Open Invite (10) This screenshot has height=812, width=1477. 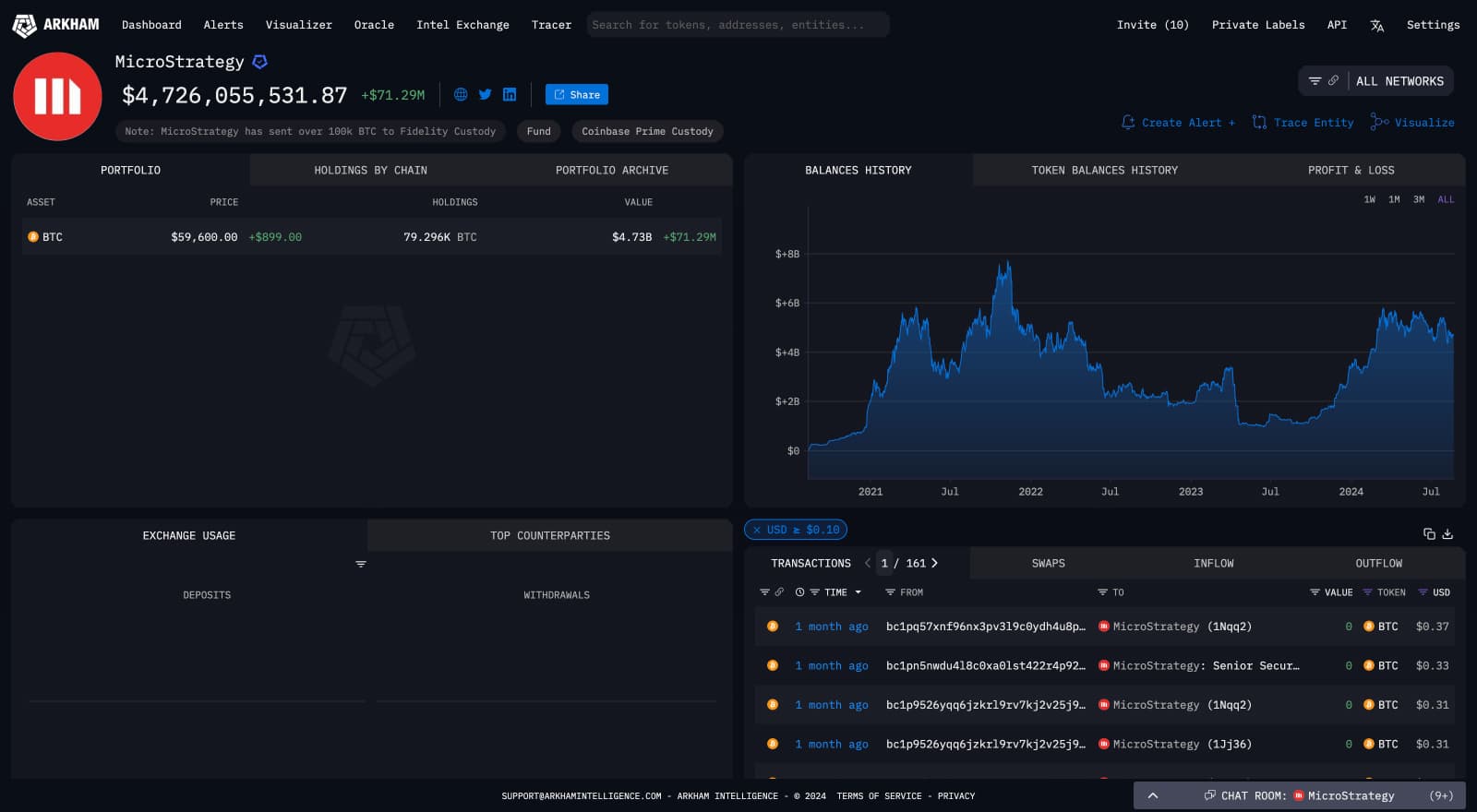tap(1153, 25)
